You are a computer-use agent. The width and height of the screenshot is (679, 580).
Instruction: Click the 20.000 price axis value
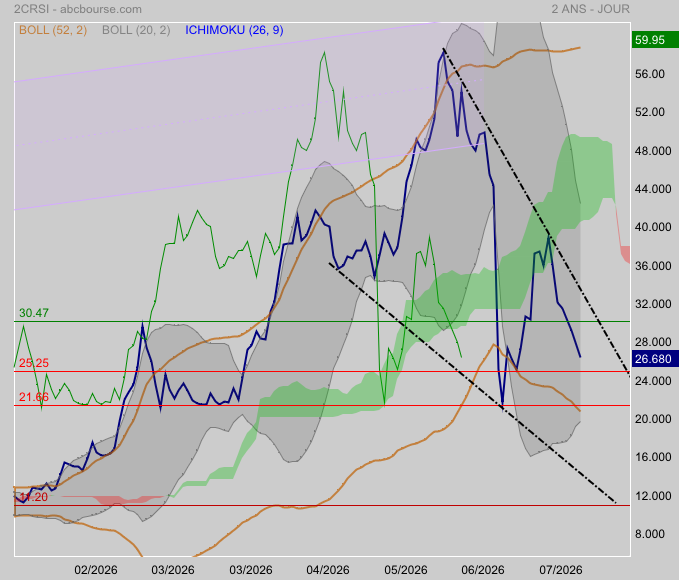[653, 419]
